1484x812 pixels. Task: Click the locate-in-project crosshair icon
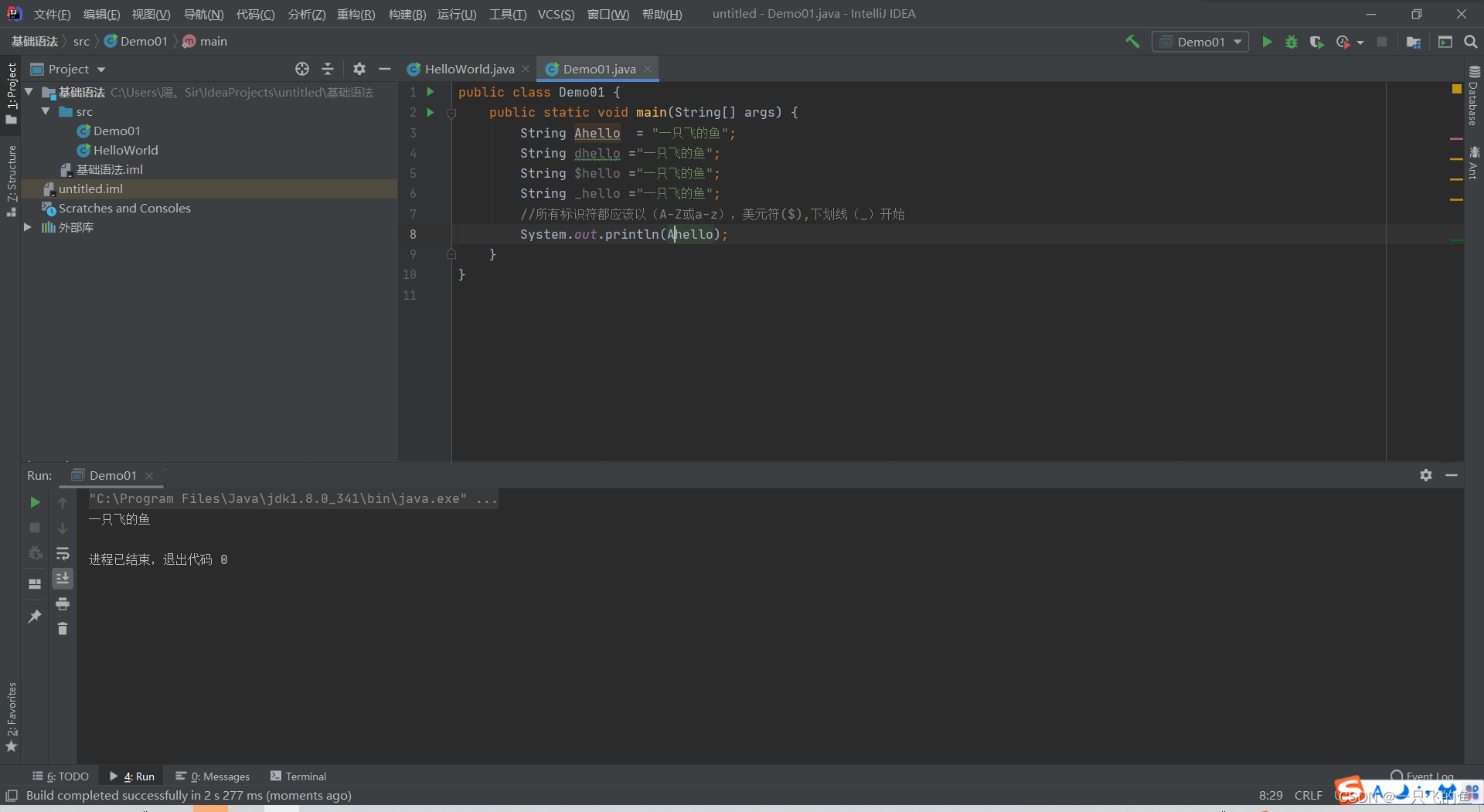coord(302,69)
